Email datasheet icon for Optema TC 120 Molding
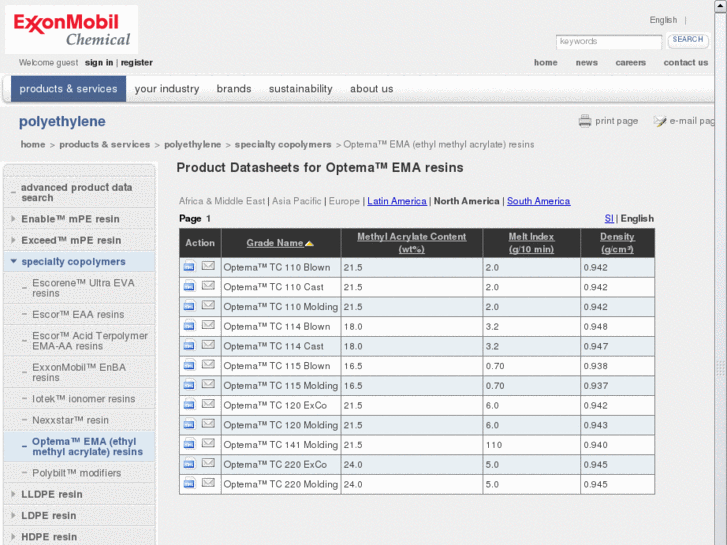727x545 pixels. 208,423
